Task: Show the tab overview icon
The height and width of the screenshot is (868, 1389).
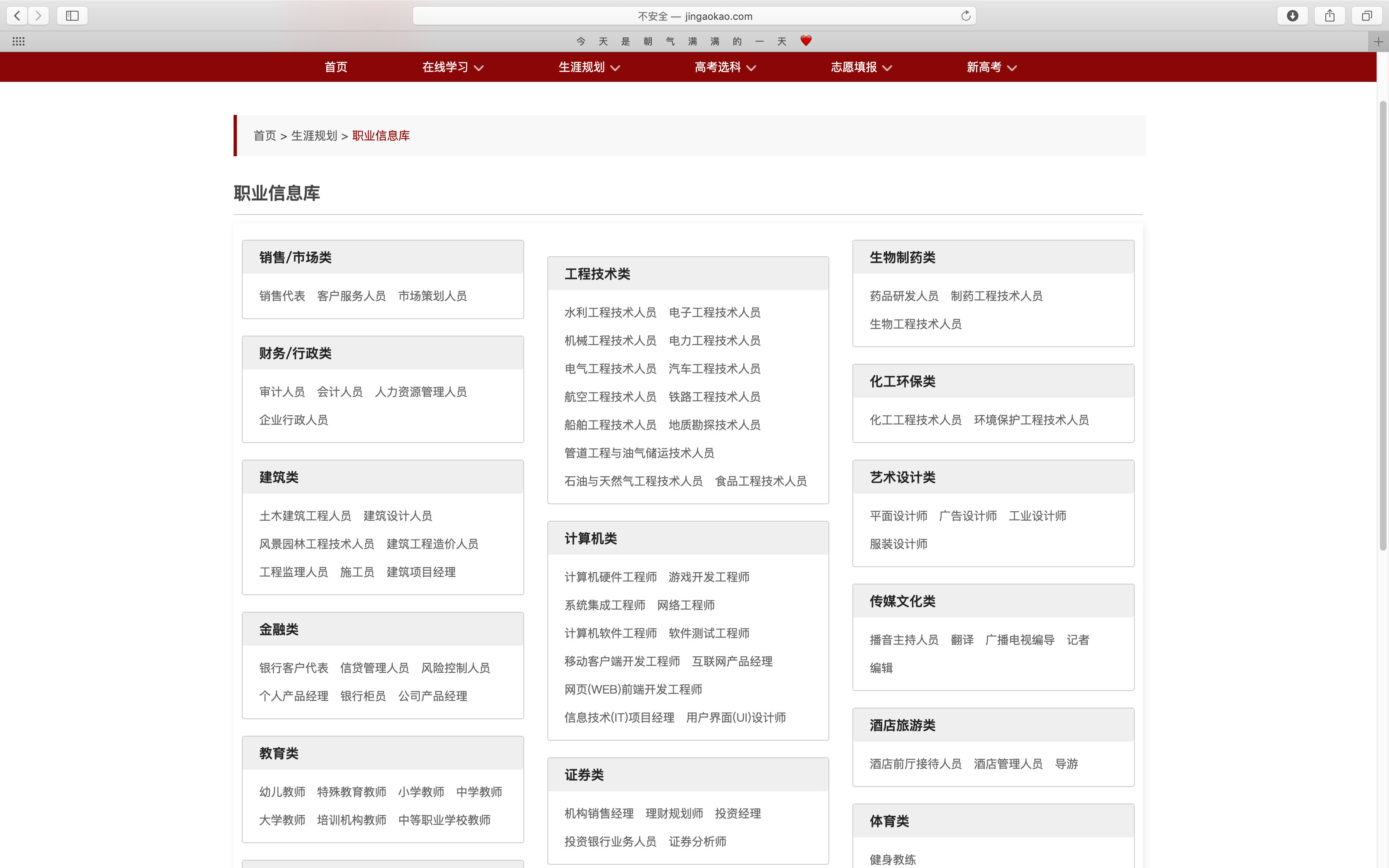Action: pyautogui.click(x=1367, y=16)
